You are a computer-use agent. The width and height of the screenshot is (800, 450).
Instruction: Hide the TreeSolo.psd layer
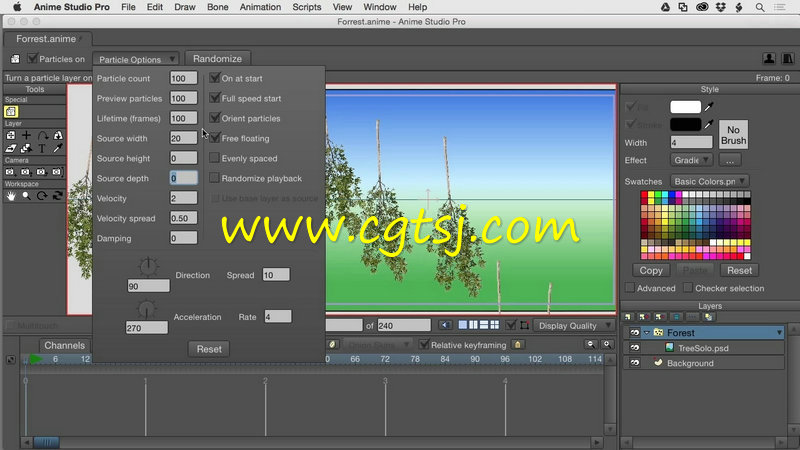(x=634, y=348)
